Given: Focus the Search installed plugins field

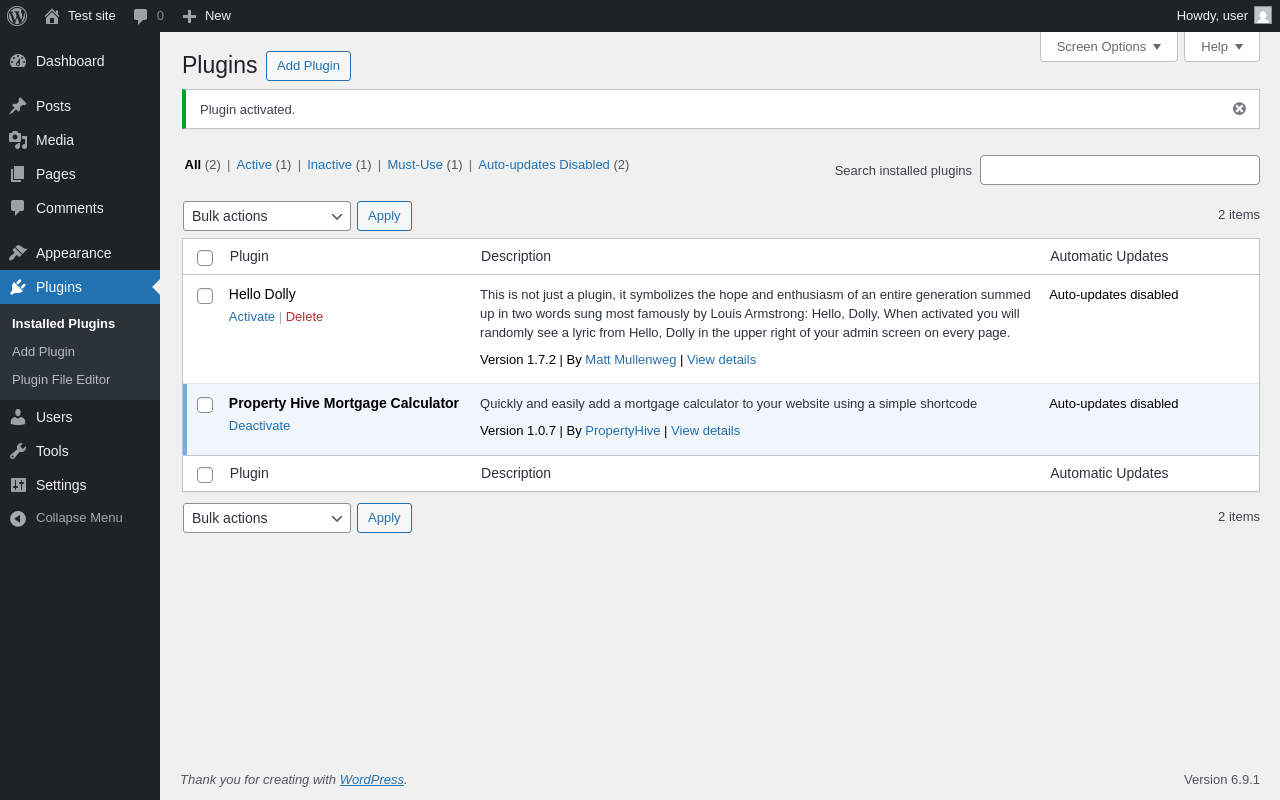Looking at the screenshot, I should point(1119,170).
